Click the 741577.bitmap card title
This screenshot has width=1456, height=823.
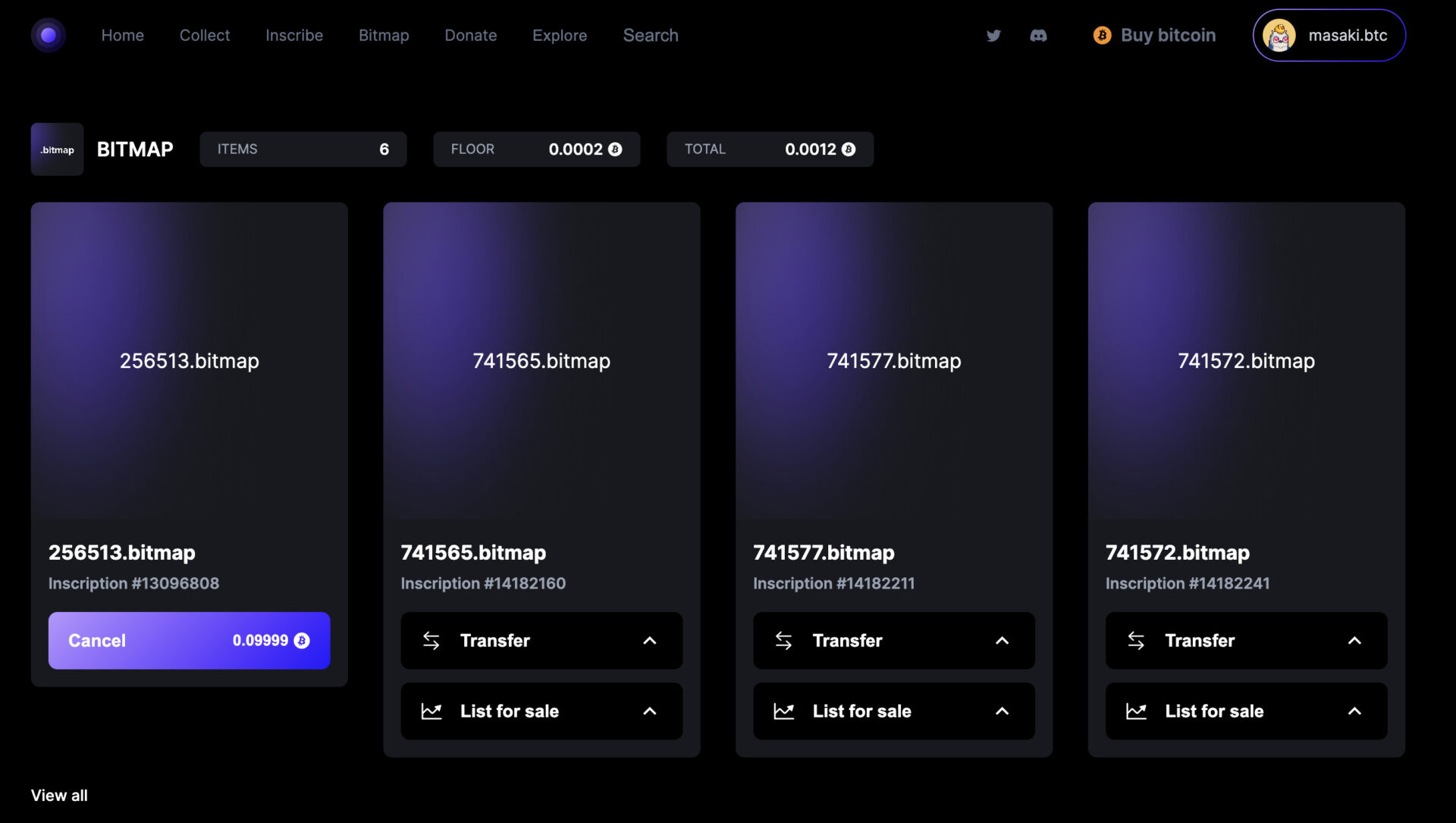pyautogui.click(x=824, y=552)
